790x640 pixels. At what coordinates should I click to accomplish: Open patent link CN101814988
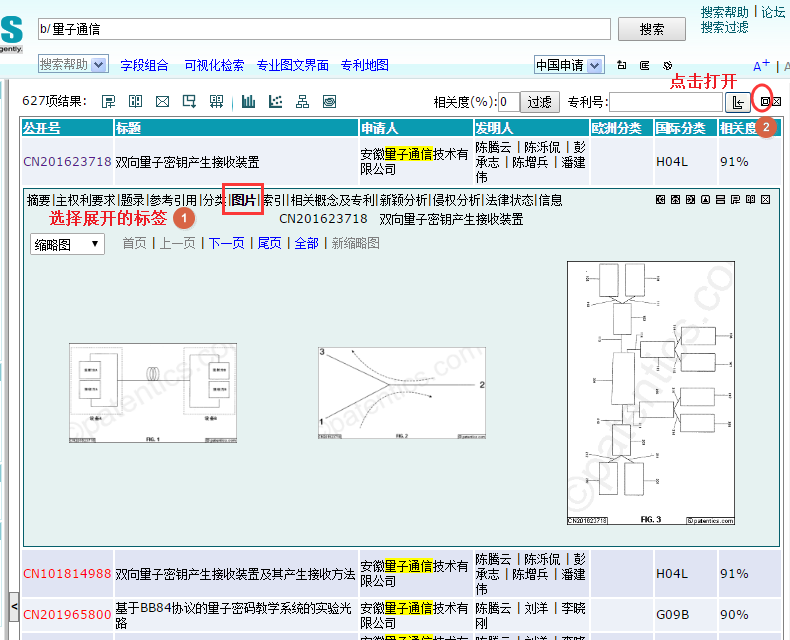(67, 574)
